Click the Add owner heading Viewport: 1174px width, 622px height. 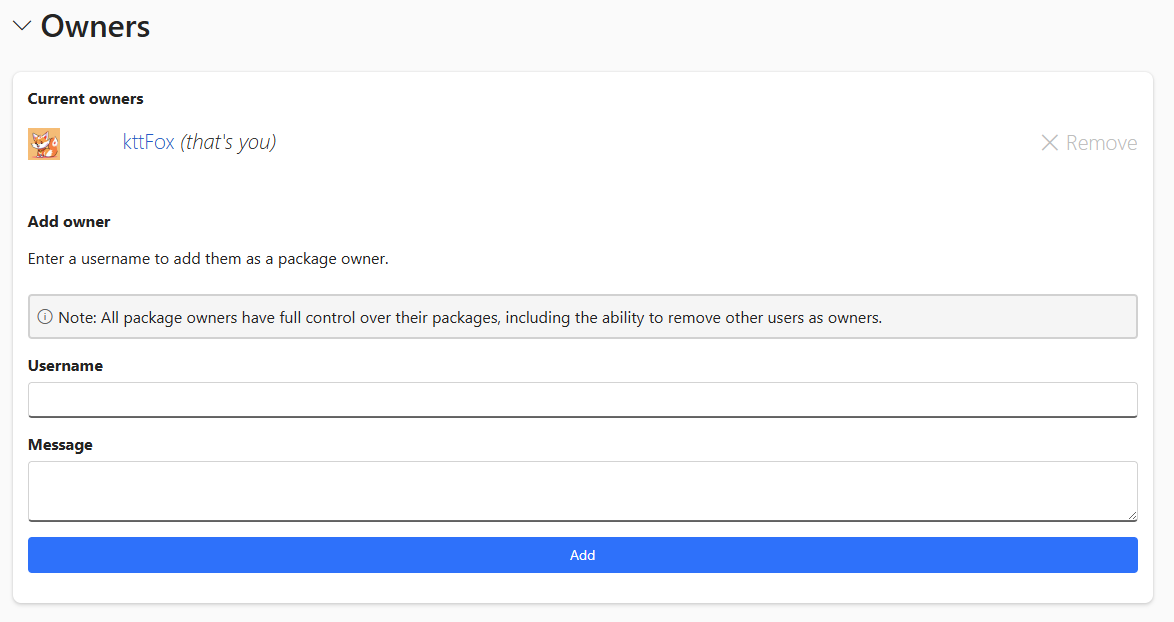69,222
